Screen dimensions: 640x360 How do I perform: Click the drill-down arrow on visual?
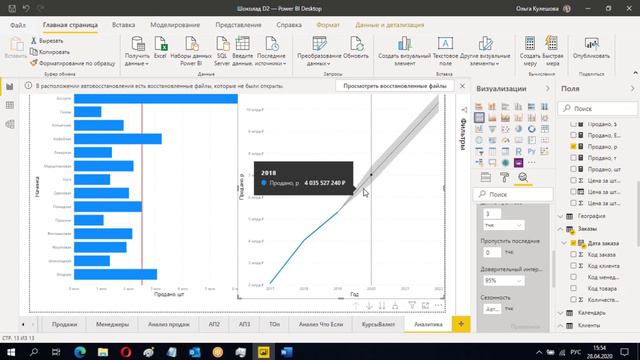[369, 305]
